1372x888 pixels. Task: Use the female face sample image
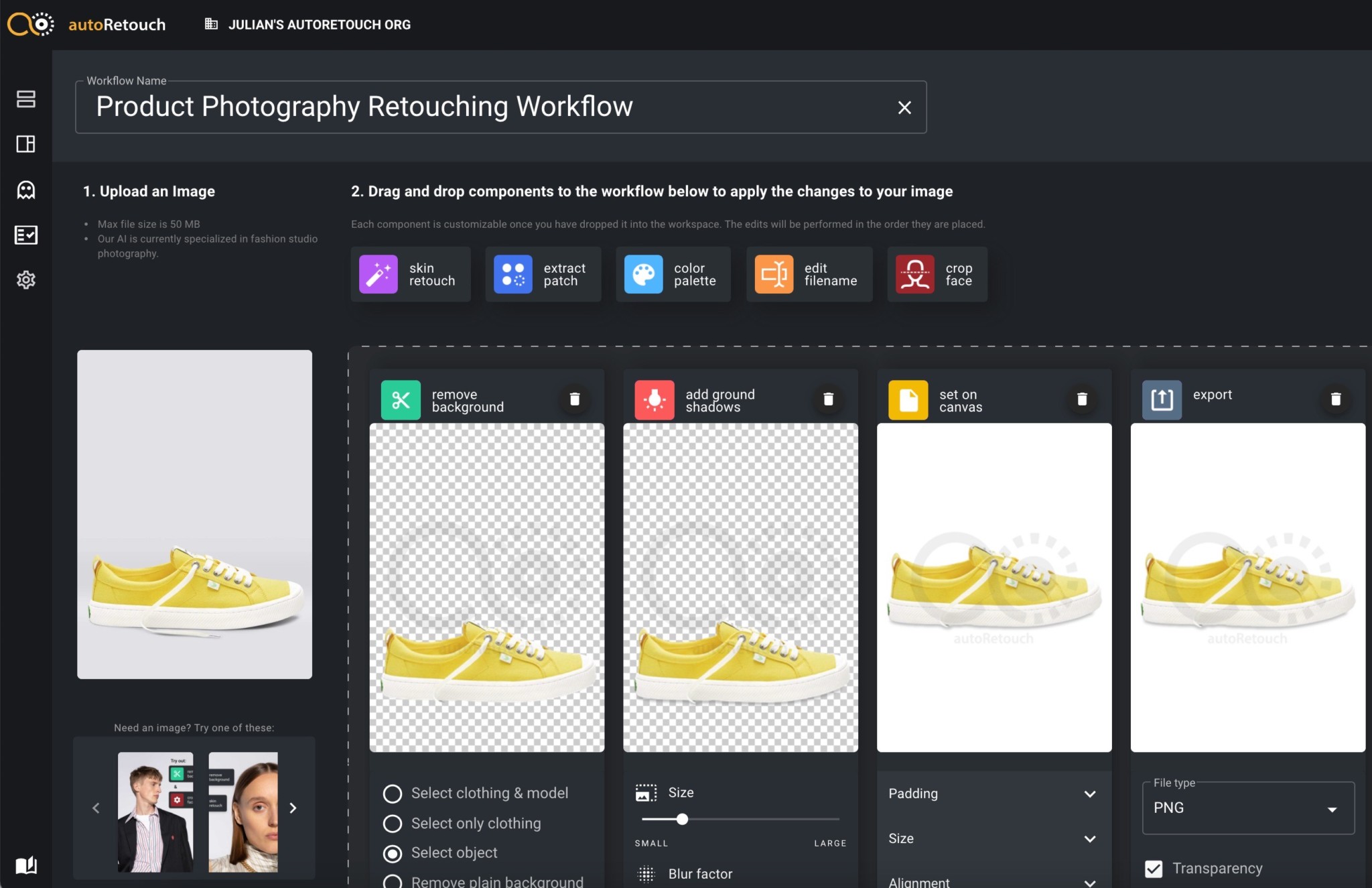click(x=243, y=812)
